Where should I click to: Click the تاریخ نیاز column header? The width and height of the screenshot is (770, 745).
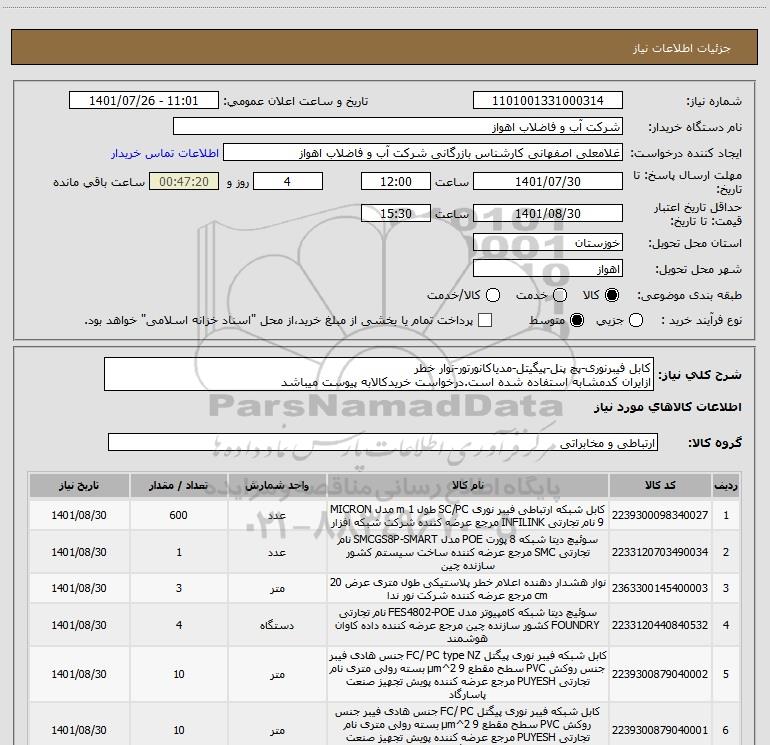pos(79,485)
